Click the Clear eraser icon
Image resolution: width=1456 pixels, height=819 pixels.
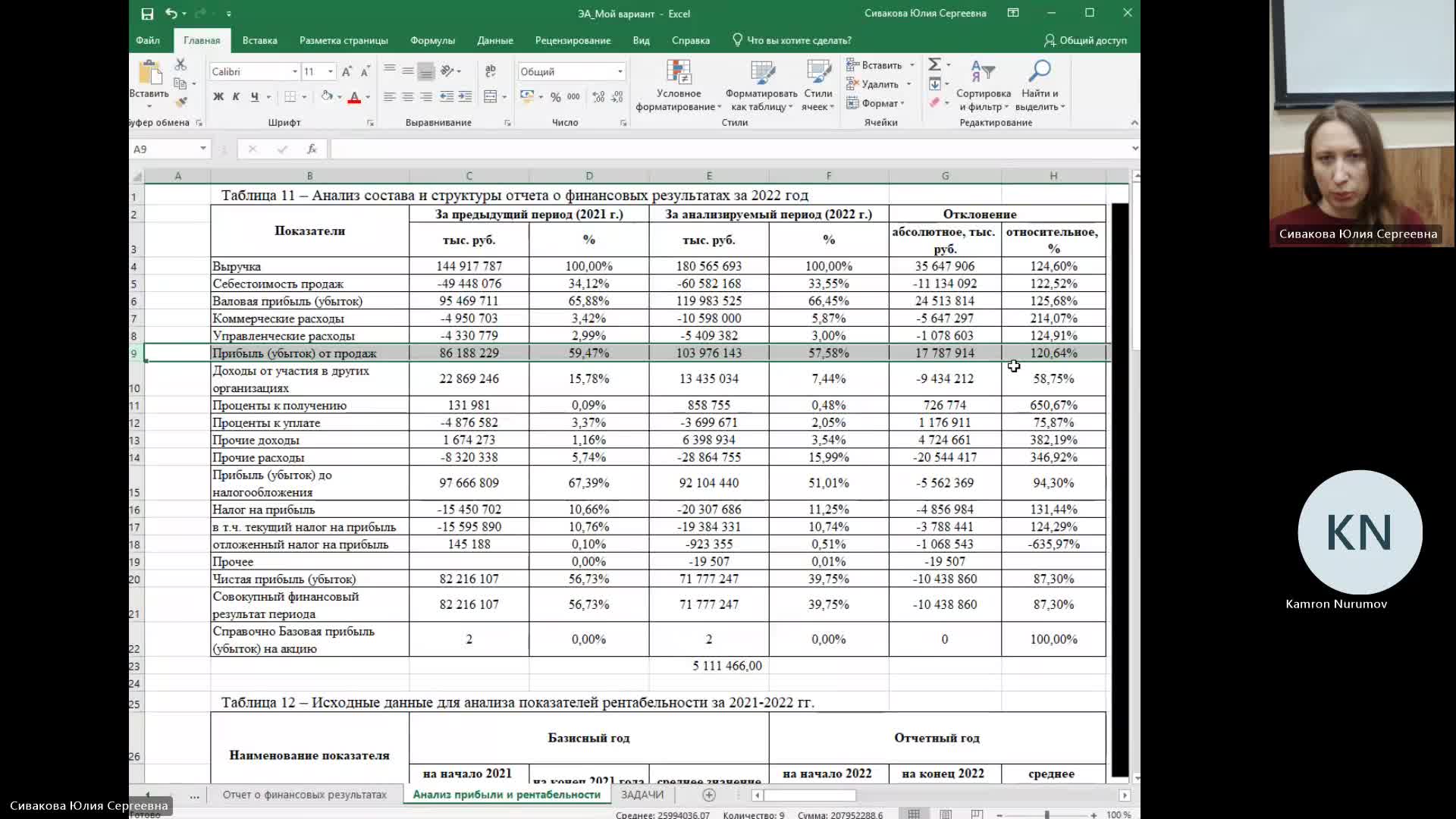click(x=935, y=102)
